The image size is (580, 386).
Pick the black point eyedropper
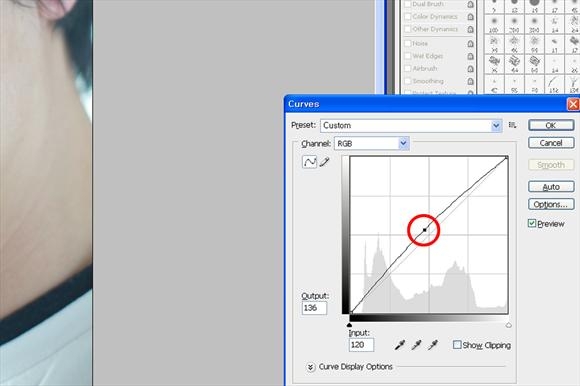[400, 345]
